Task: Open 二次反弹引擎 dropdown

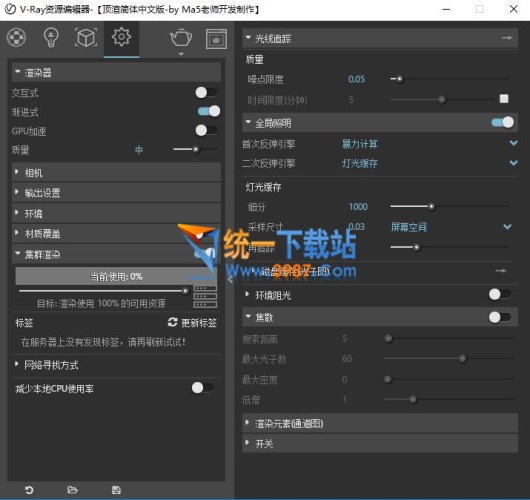Action: coord(430,163)
